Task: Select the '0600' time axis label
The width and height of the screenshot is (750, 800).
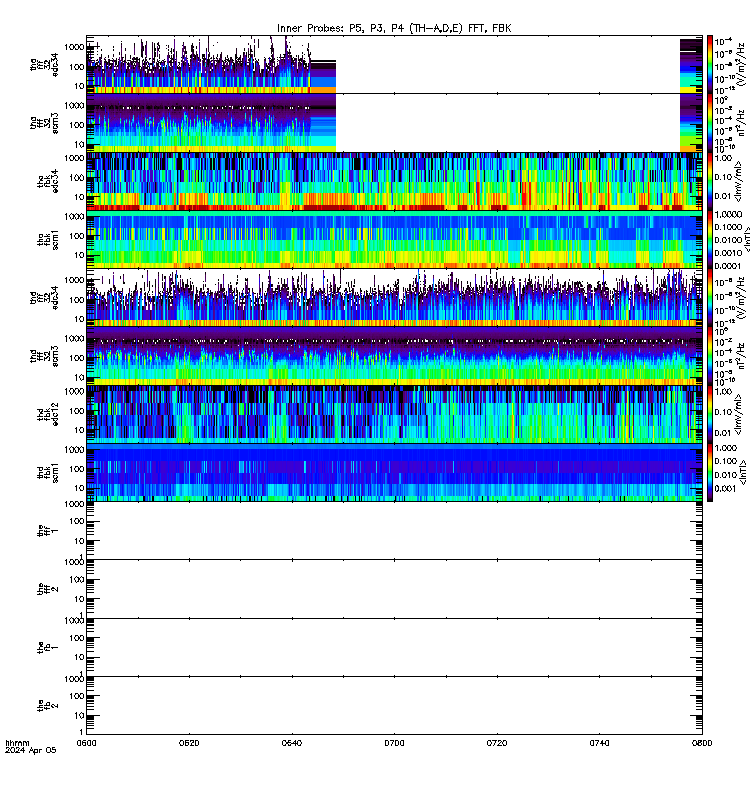Action: point(86,743)
